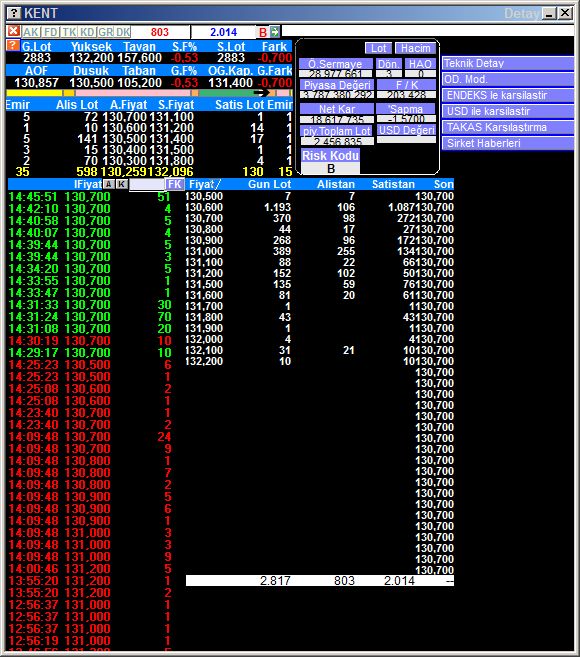Toggle the small K button beside IFiyat

122,184
